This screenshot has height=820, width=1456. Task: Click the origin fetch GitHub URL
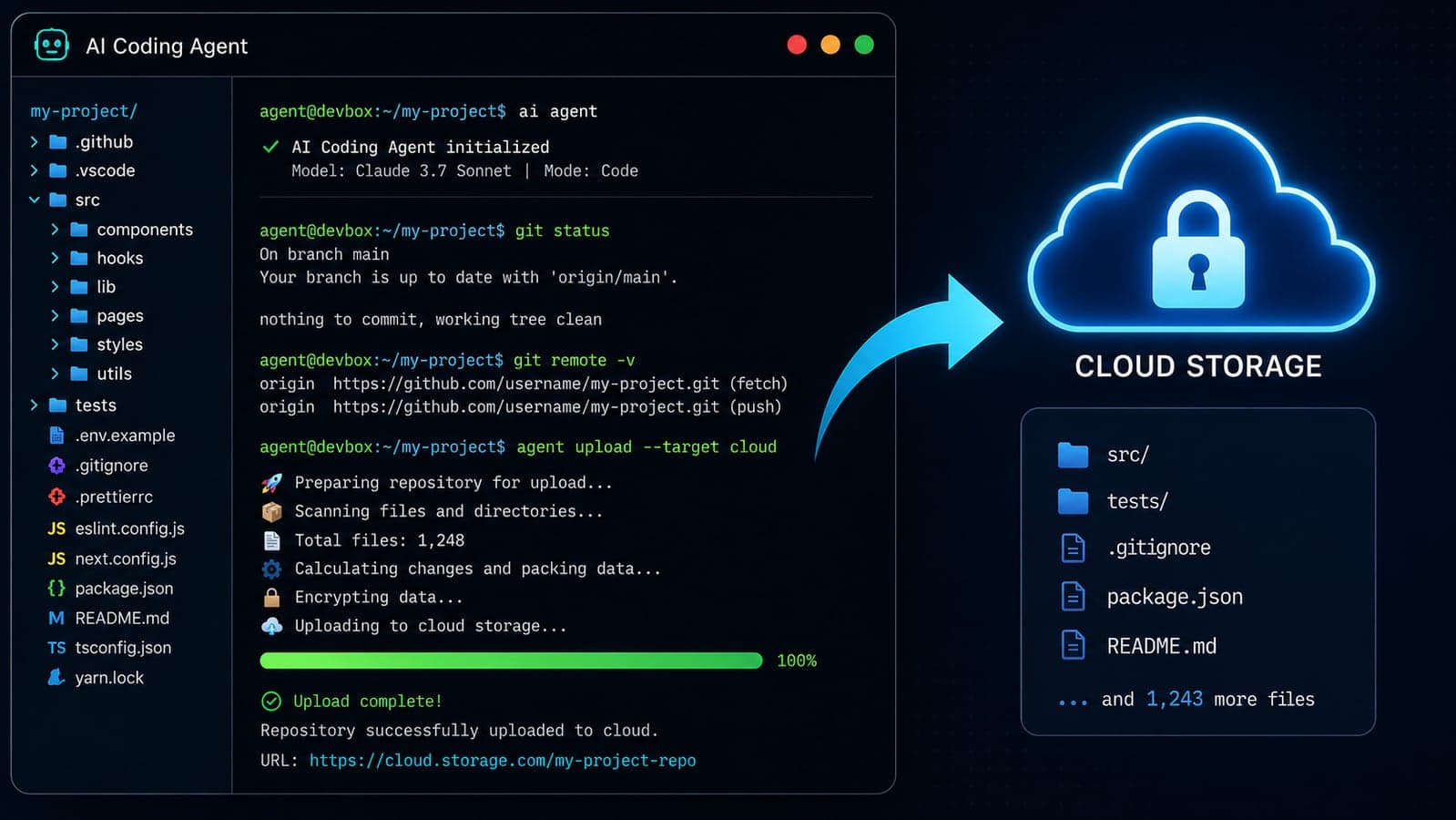[x=526, y=384]
